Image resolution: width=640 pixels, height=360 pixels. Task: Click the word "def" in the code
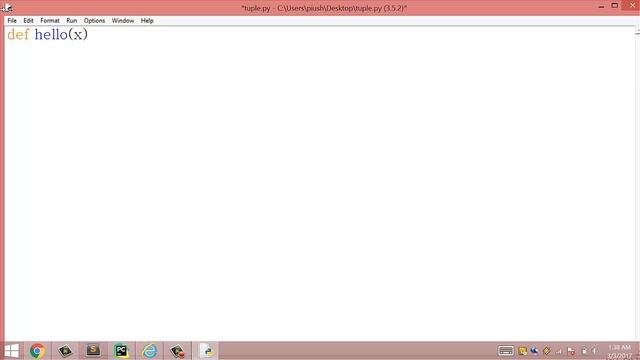18,34
